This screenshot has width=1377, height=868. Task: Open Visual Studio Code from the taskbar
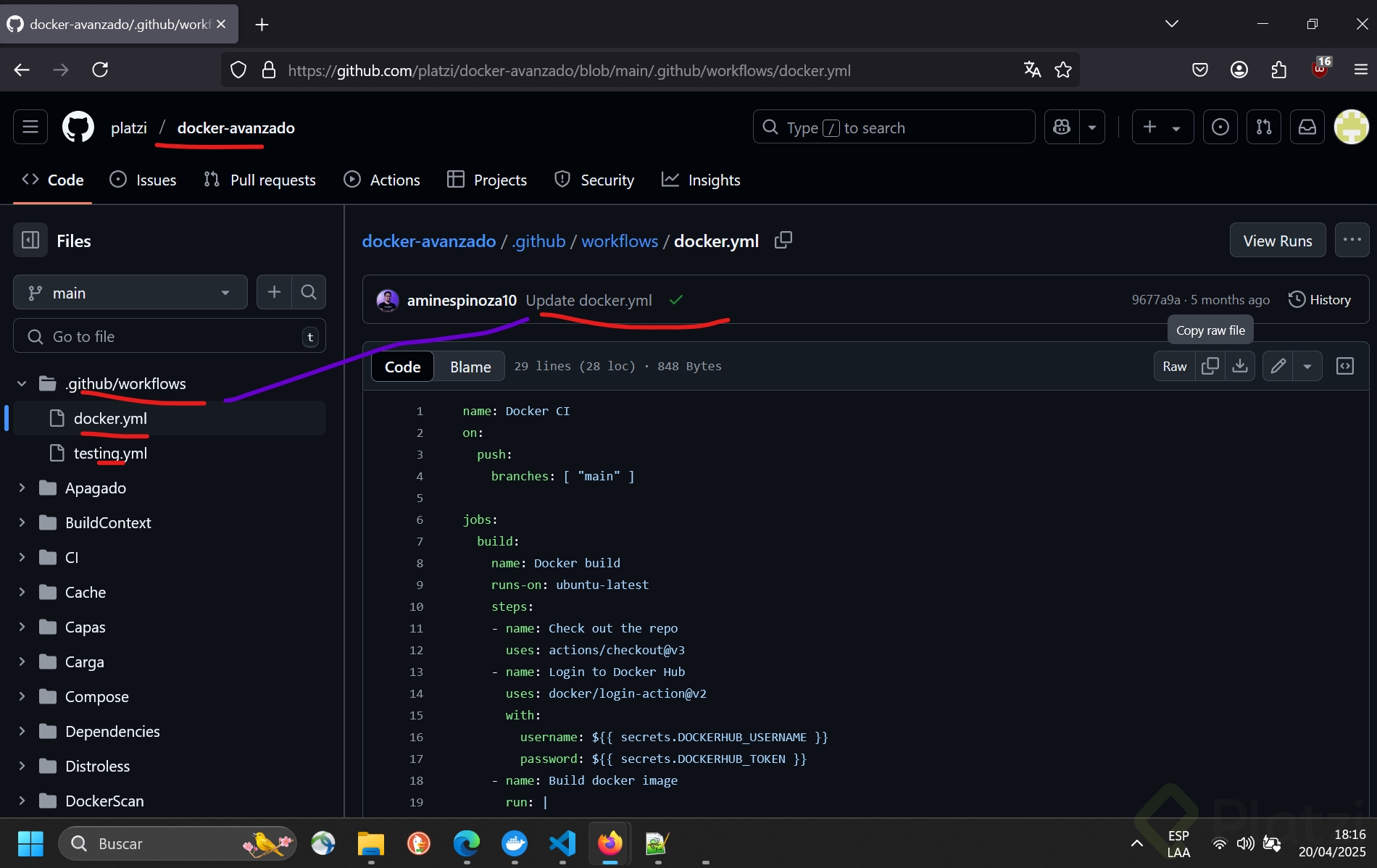point(562,843)
